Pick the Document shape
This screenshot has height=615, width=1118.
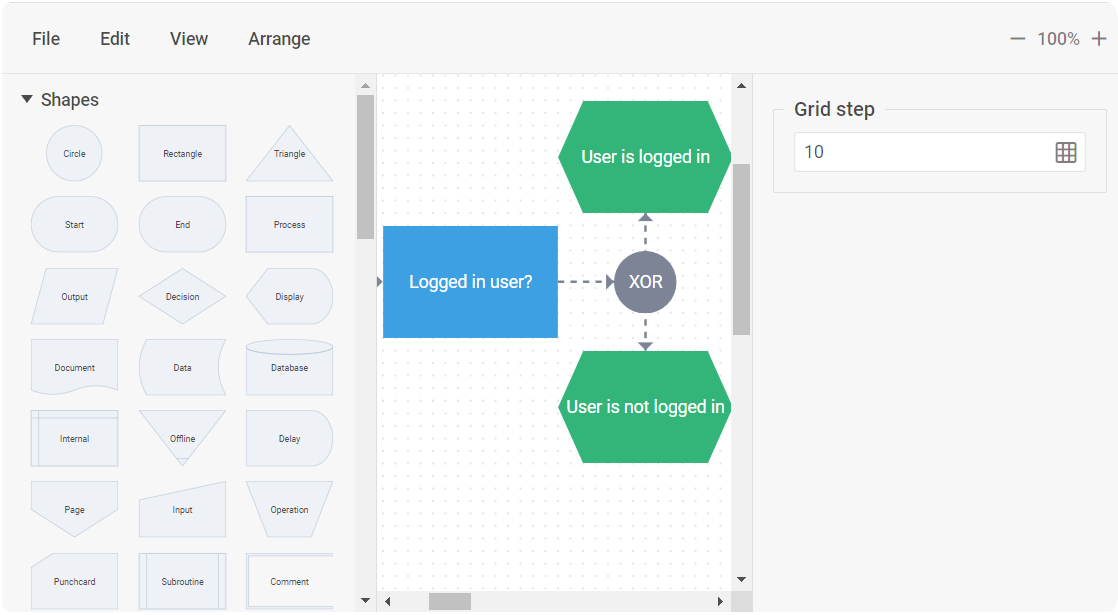[74, 368]
